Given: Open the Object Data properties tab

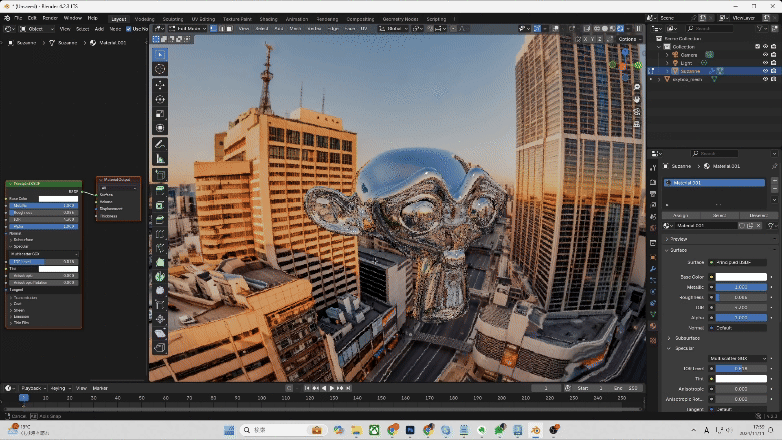Looking at the screenshot, I should pos(653,314).
